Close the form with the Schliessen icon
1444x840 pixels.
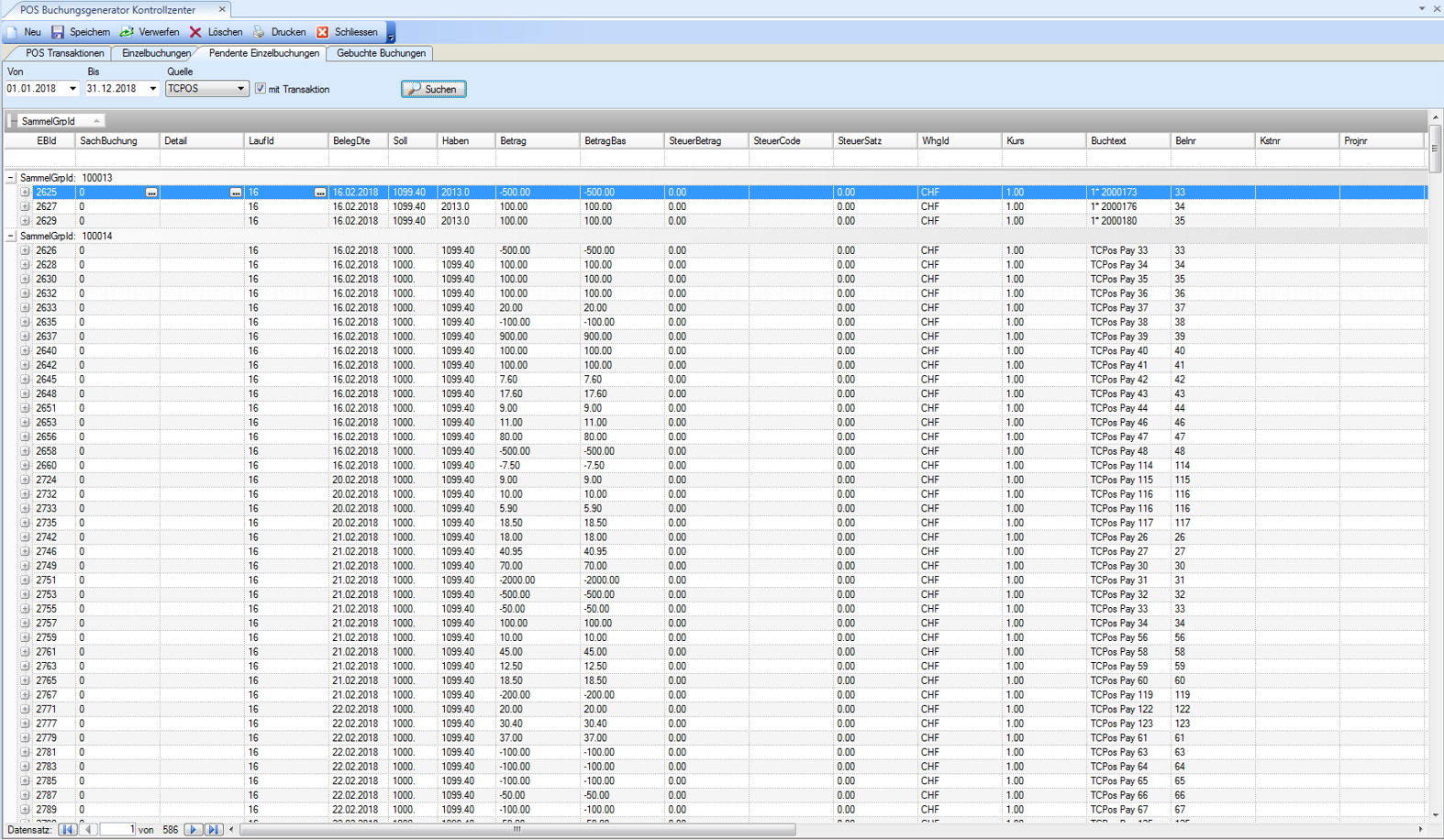pos(323,32)
